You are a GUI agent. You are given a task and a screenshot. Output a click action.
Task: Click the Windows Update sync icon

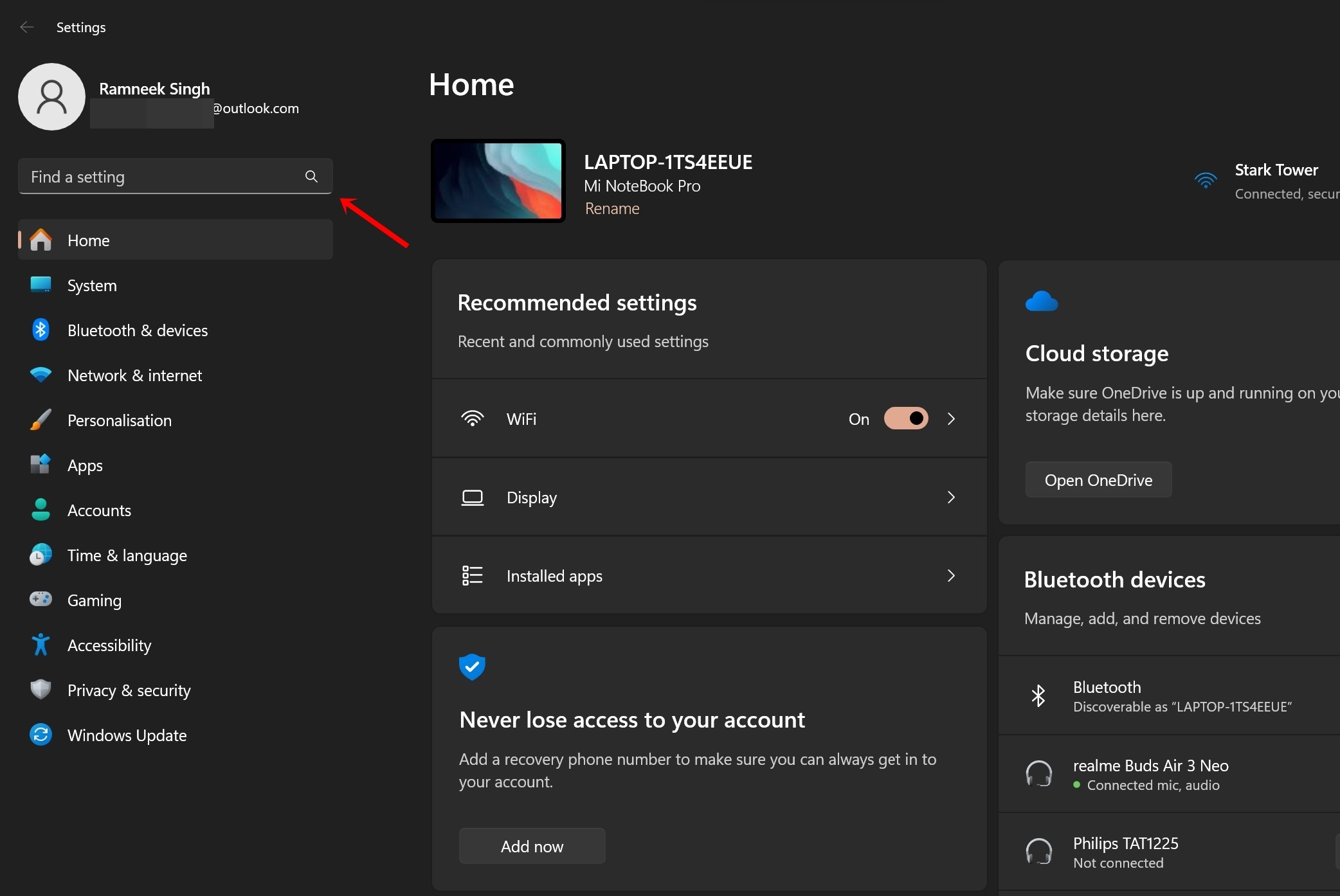click(x=41, y=735)
